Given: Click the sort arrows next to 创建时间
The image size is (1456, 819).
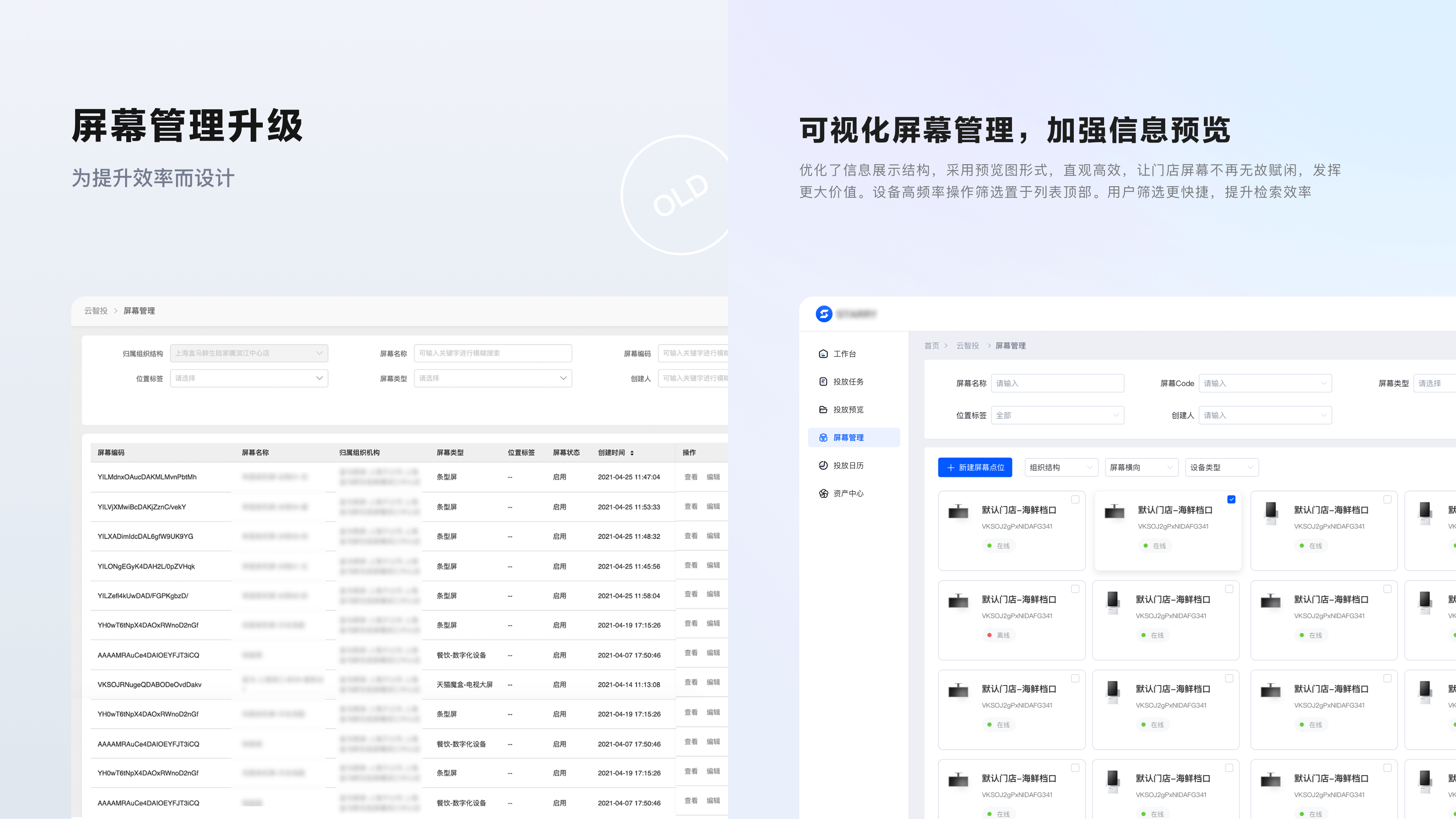Looking at the screenshot, I should point(632,453).
